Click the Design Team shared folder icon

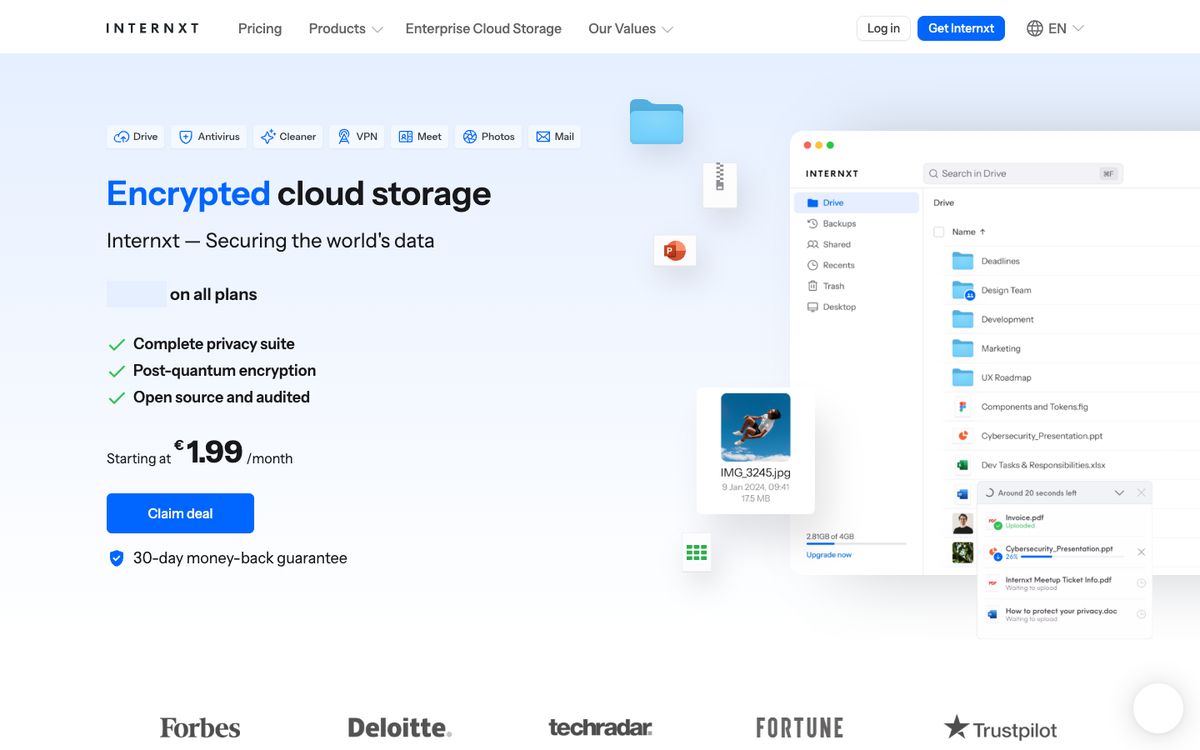(962, 290)
